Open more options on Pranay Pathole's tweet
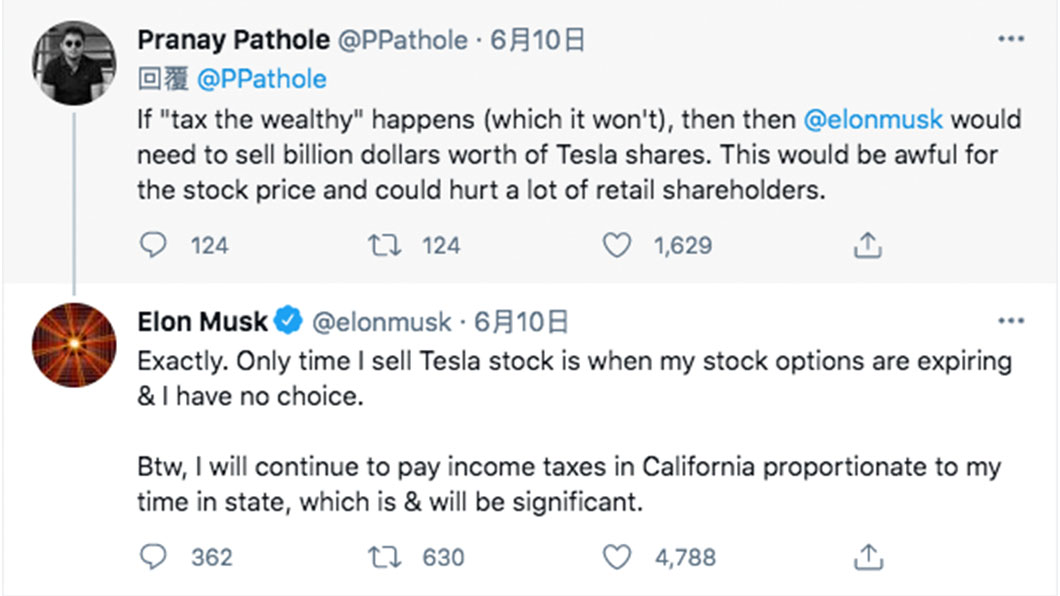1060x596 pixels. [x=1011, y=39]
